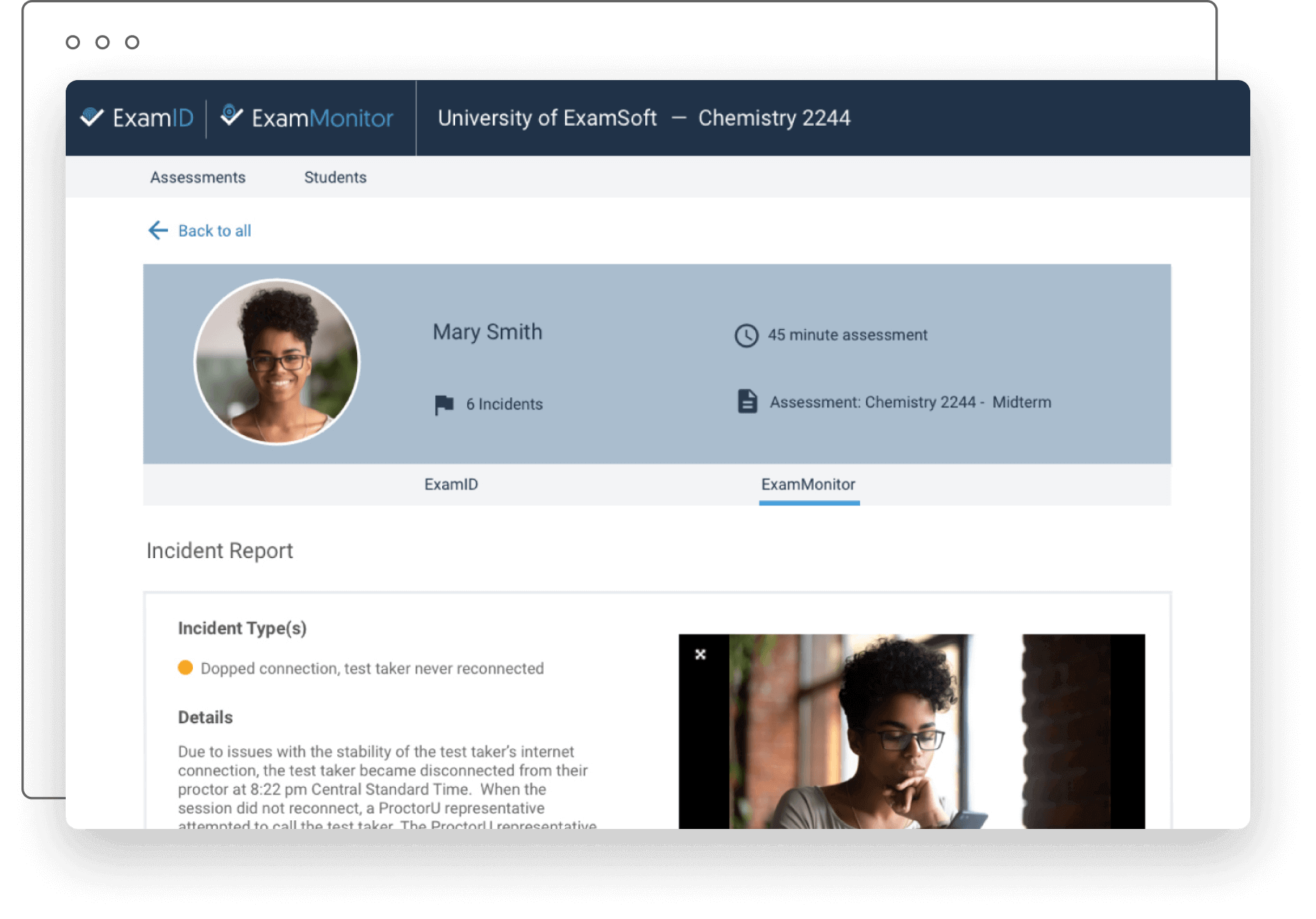Click the middle circle in background window
The width and height of the screenshot is (1316, 919).
tap(103, 42)
